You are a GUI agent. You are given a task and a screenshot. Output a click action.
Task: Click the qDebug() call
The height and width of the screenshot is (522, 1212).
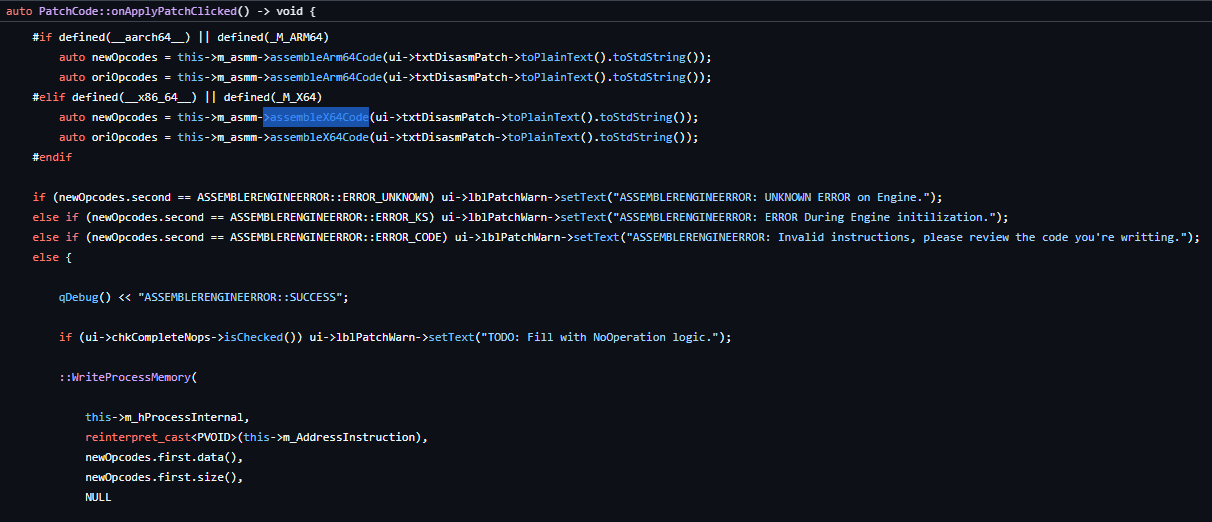(x=85, y=297)
